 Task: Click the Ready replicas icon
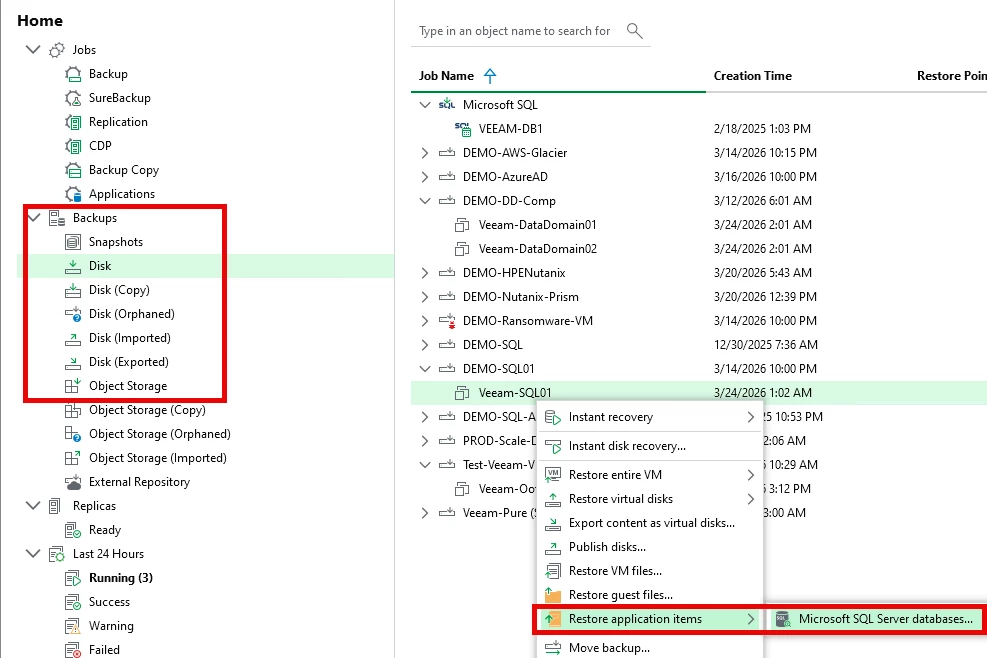point(73,530)
